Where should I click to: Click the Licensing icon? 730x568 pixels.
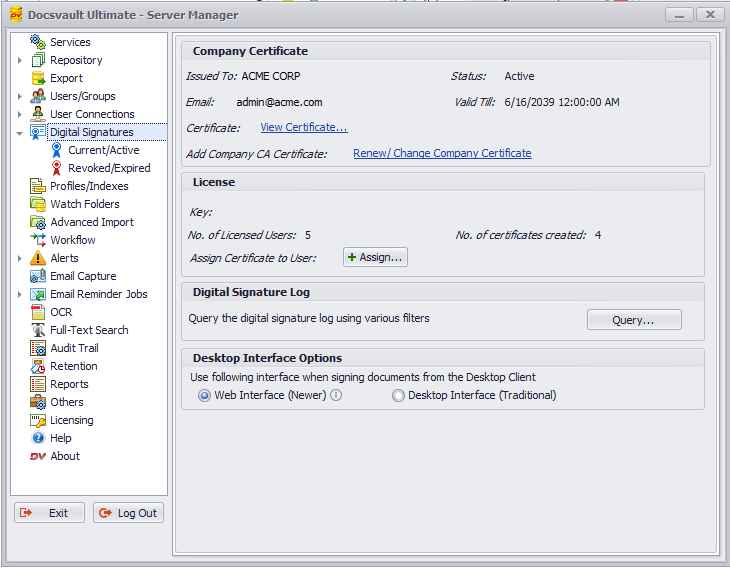click(x=38, y=420)
